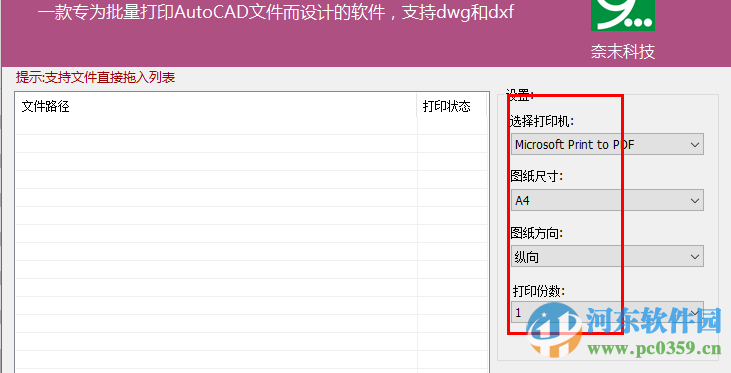Click the 奈末科技 company name text
The height and width of the screenshot is (373, 731).
tap(623, 51)
